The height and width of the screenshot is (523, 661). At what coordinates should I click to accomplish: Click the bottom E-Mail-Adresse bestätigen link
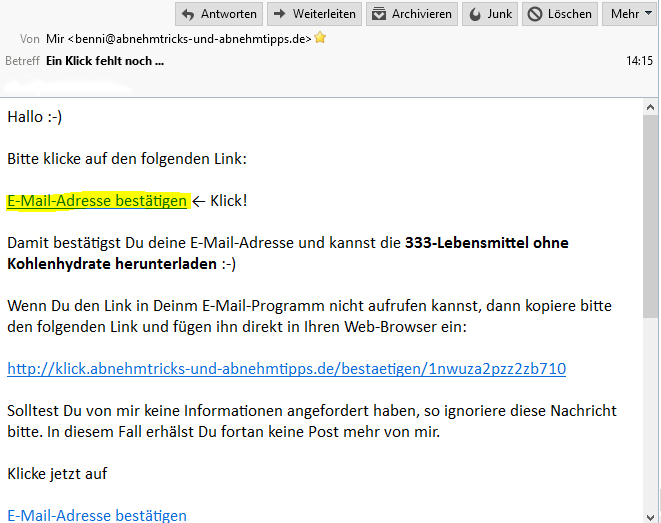point(97,515)
